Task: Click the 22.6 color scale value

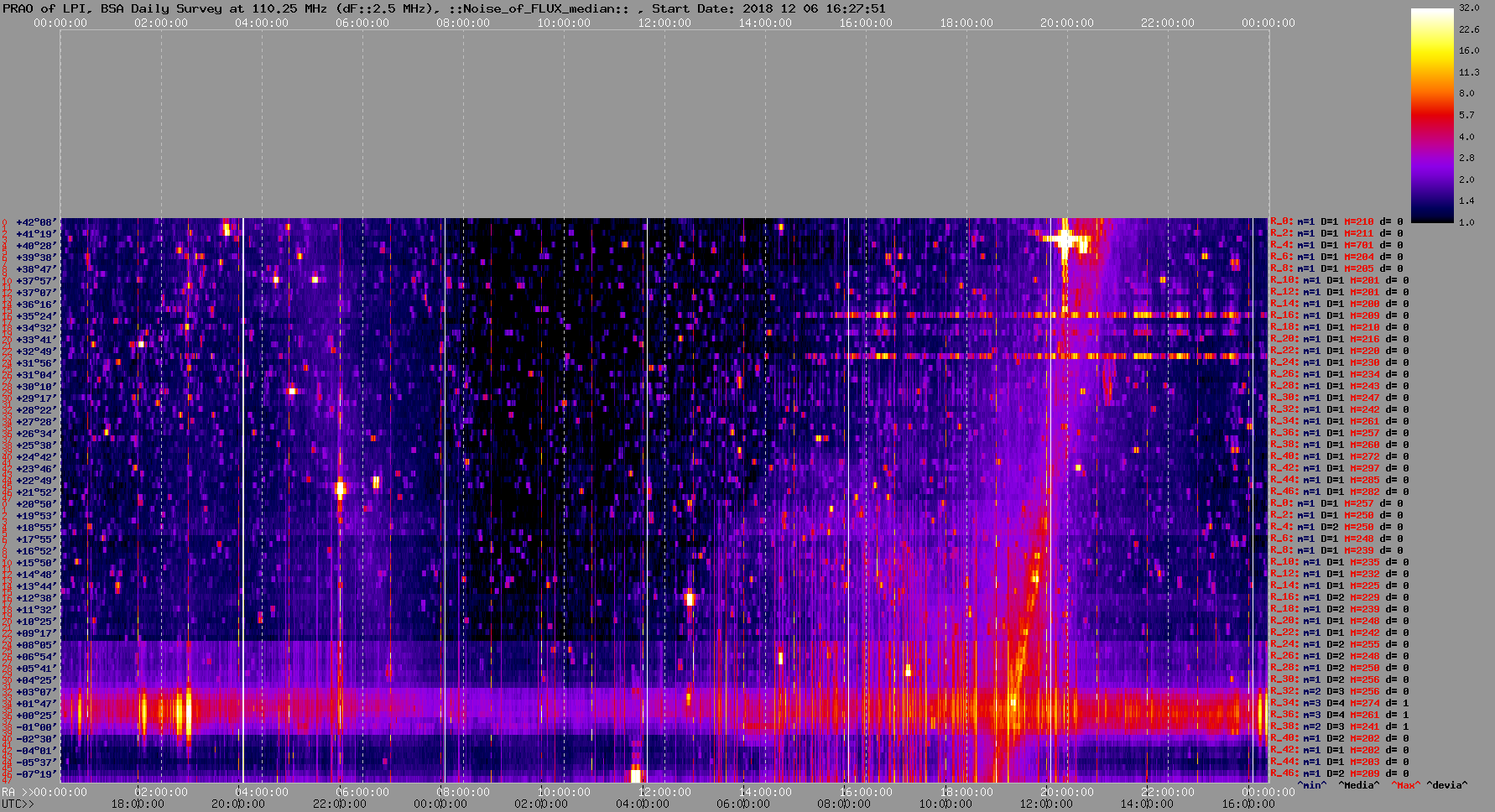Action: click(x=1469, y=29)
